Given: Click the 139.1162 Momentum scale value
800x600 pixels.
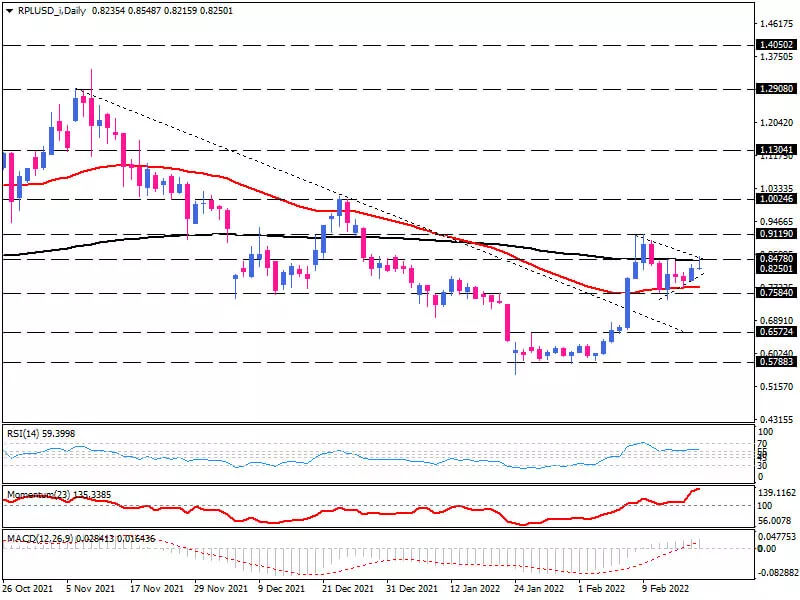Looking at the screenshot, I should pos(777,493).
